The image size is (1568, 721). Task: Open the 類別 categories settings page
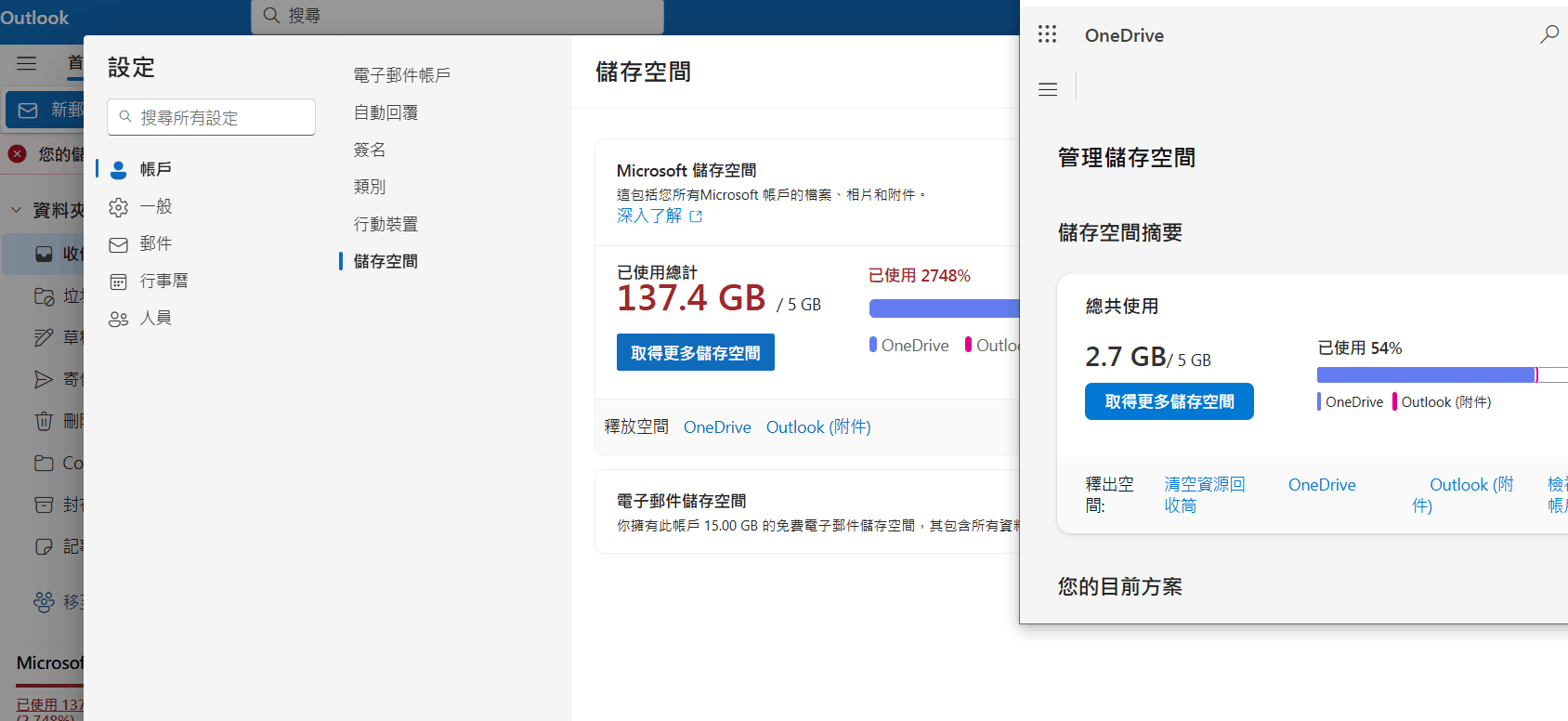369,187
